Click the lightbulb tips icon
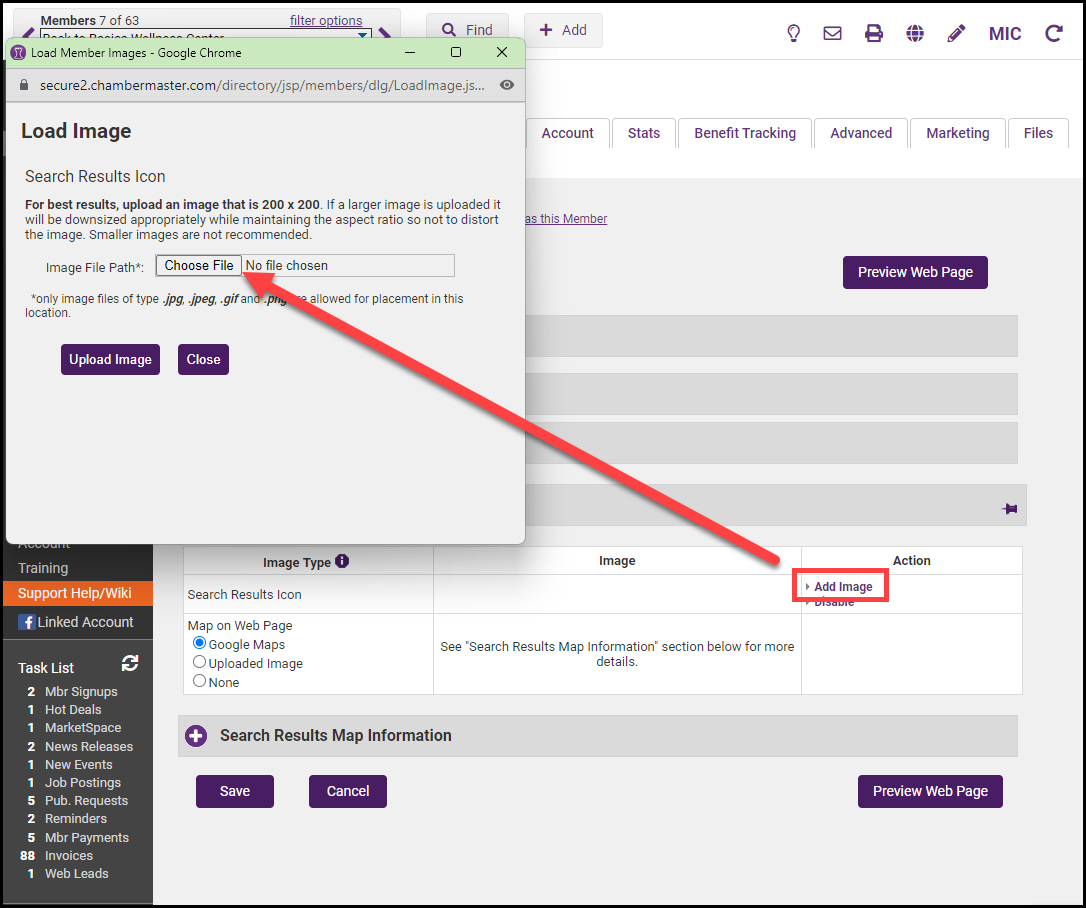1086x908 pixels. [793, 33]
